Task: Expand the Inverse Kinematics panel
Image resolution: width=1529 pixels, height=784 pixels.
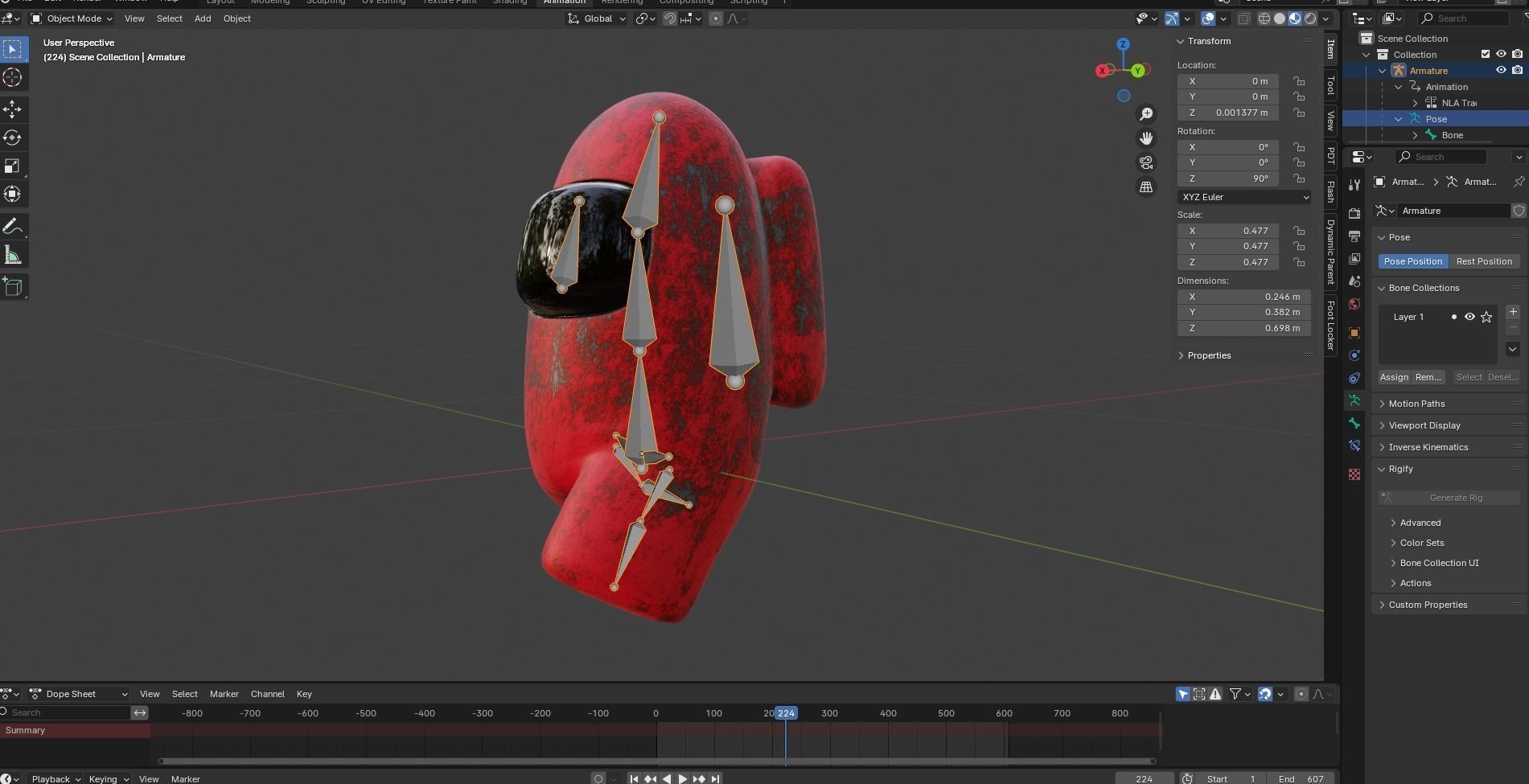Action: click(x=1382, y=447)
